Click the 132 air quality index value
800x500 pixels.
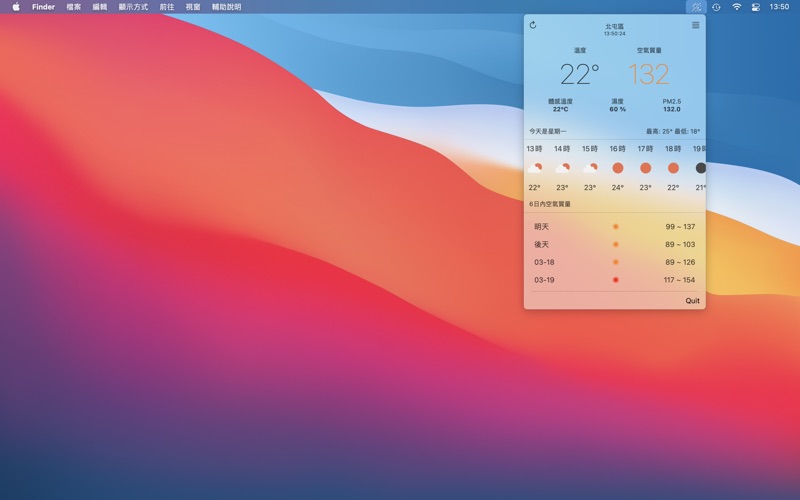coord(648,74)
